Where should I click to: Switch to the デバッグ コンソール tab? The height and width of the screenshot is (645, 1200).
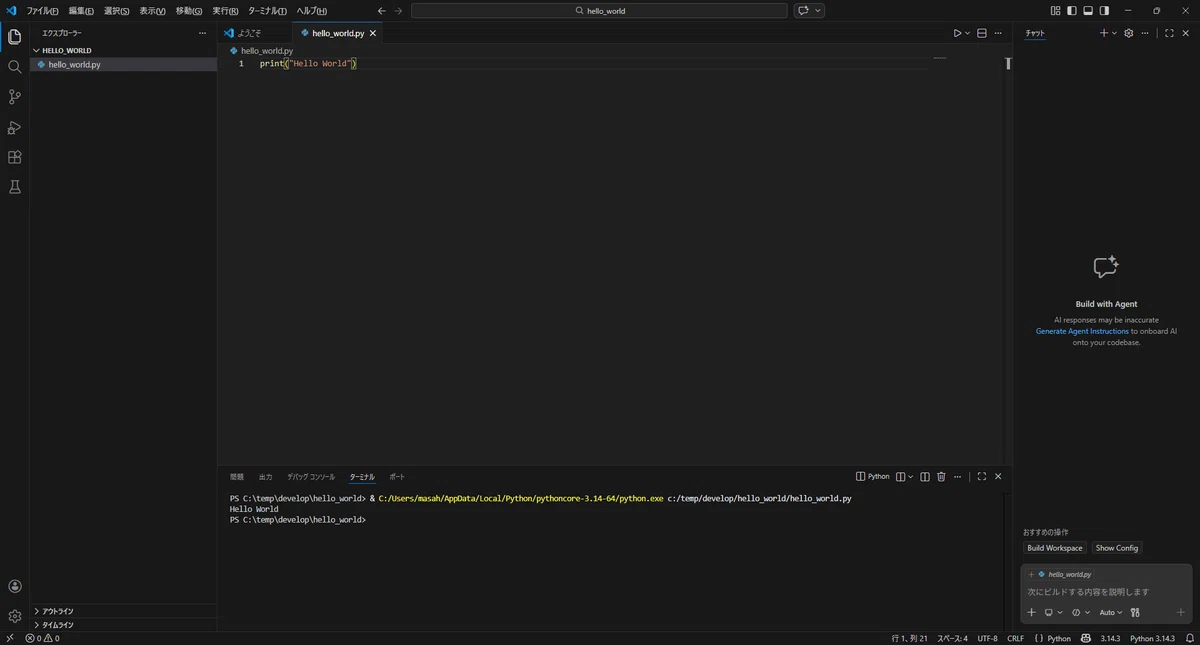pos(311,477)
